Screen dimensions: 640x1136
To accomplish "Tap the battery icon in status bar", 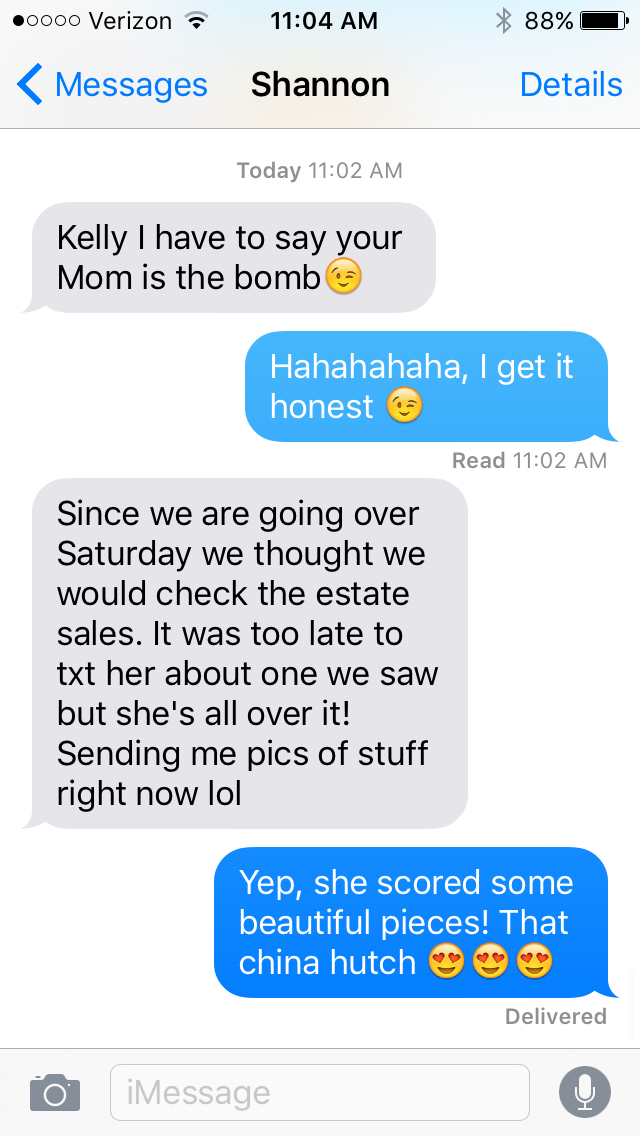I will click(x=604, y=20).
